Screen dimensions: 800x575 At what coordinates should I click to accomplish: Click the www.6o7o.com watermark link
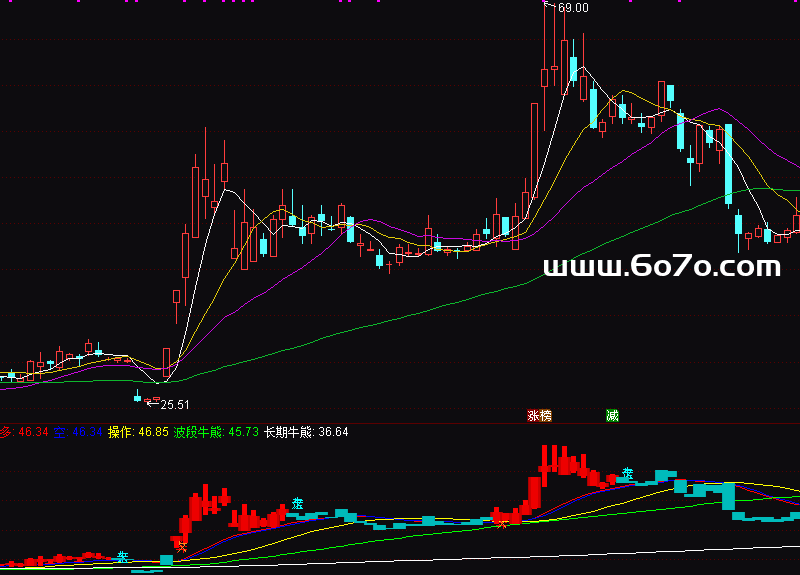pyautogui.click(x=661, y=266)
